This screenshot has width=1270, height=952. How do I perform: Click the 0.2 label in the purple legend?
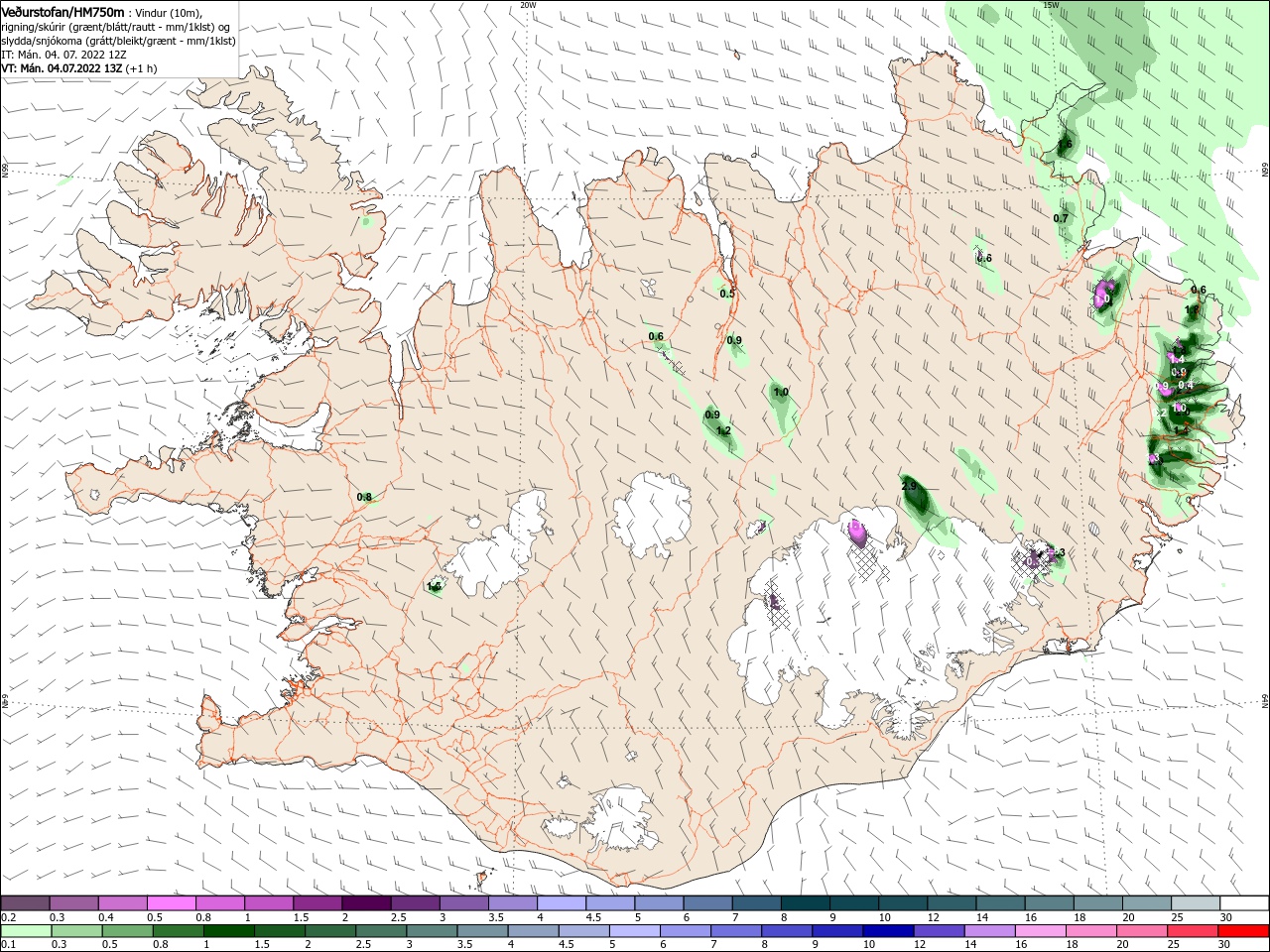tap(7, 917)
